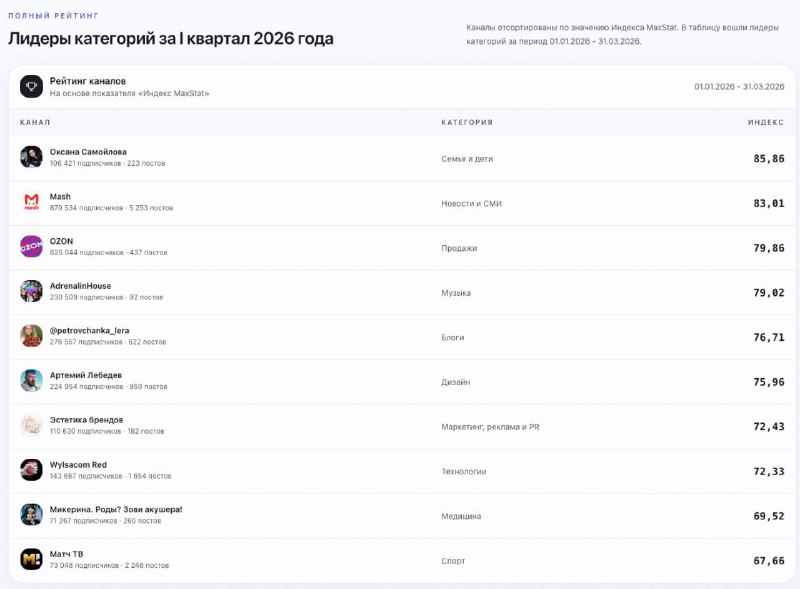The height and width of the screenshot is (589, 800).
Task: Click Маркетинг, реклама и PR category
Action: [490, 427]
